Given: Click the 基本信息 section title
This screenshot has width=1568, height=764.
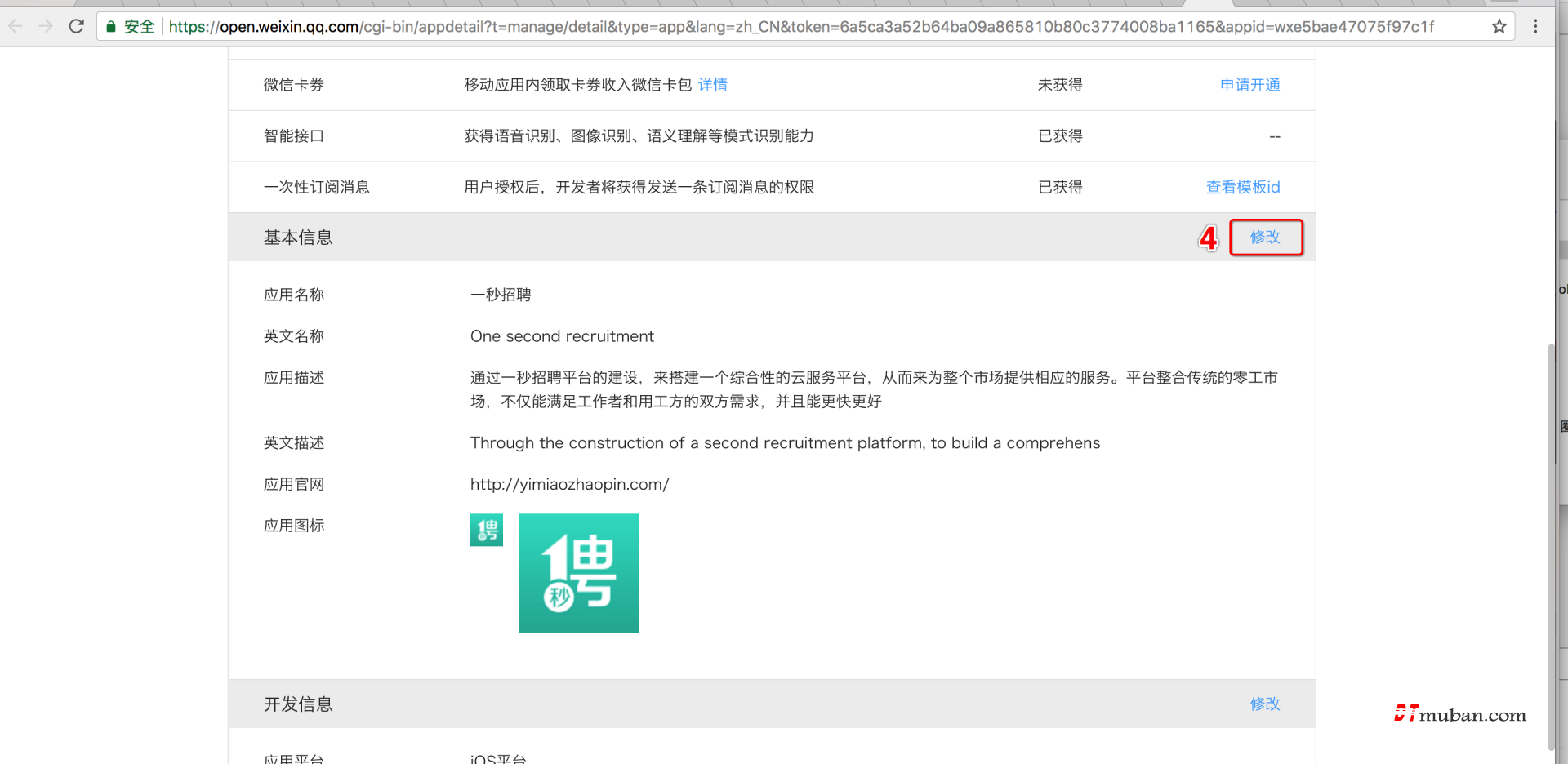Looking at the screenshot, I should pos(298,238).
